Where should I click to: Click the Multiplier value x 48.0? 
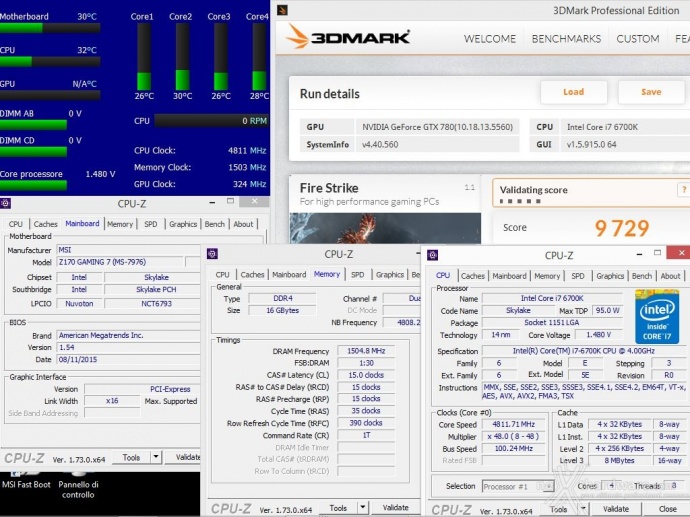(514, 436)
